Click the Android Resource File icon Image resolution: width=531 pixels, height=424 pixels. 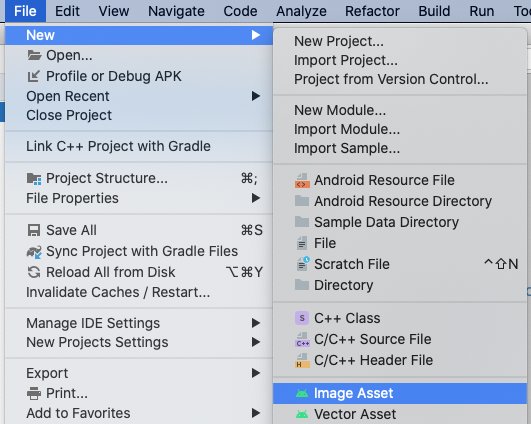tap(302, 181)
